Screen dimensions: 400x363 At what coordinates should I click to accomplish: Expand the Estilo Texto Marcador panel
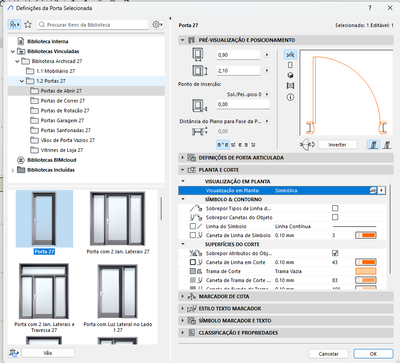182,308
